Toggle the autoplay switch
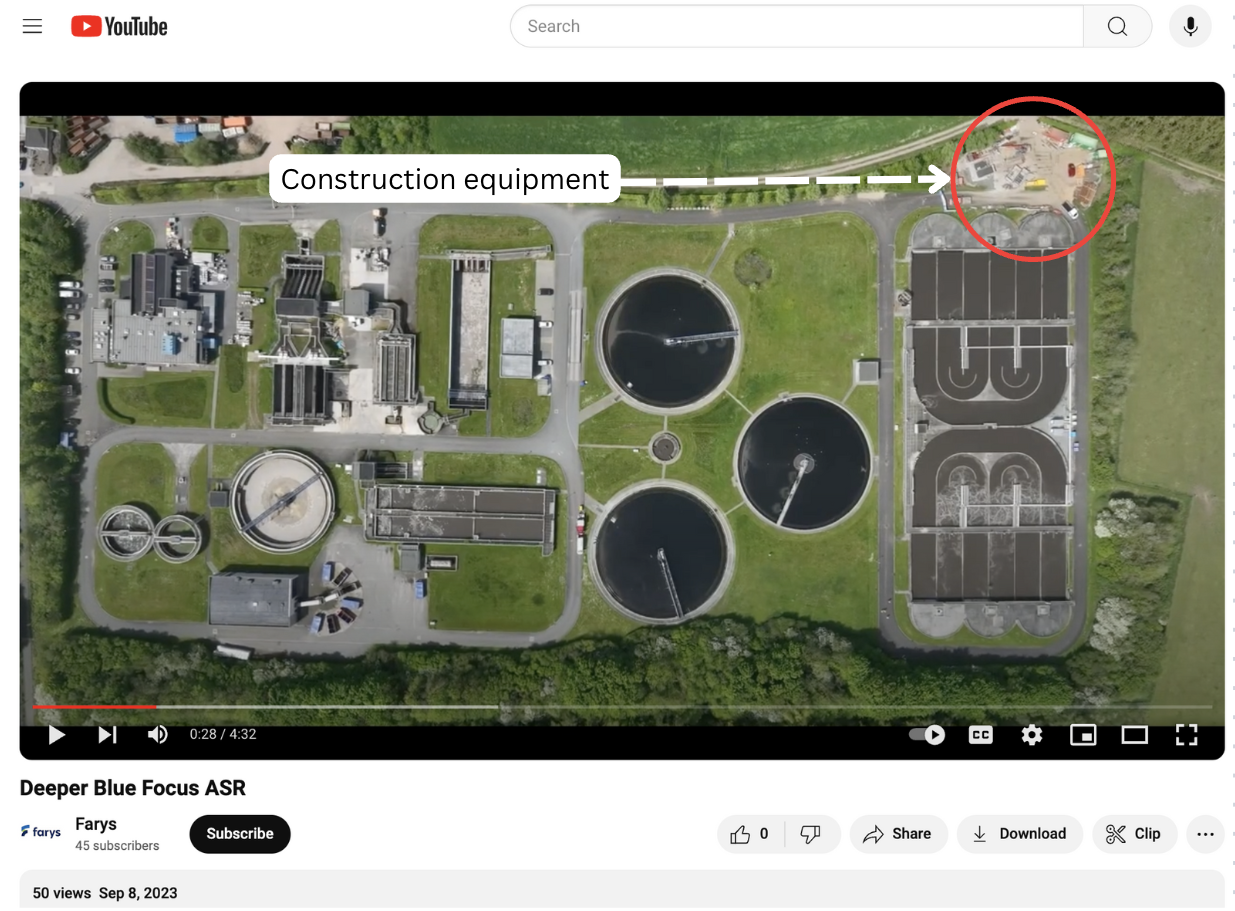The width and height of the screenshot is (1235, 911). click(x=927, y=735)
